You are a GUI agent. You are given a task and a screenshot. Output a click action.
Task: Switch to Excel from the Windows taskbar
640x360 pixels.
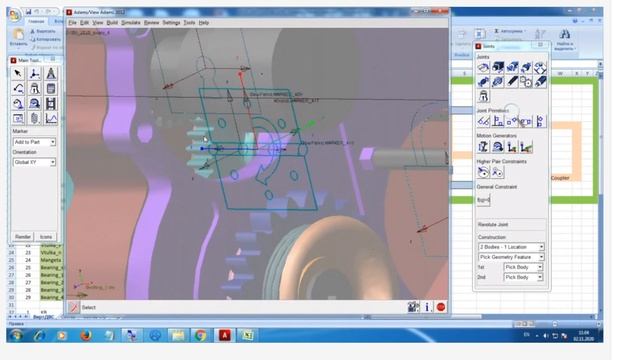point(247,336)
